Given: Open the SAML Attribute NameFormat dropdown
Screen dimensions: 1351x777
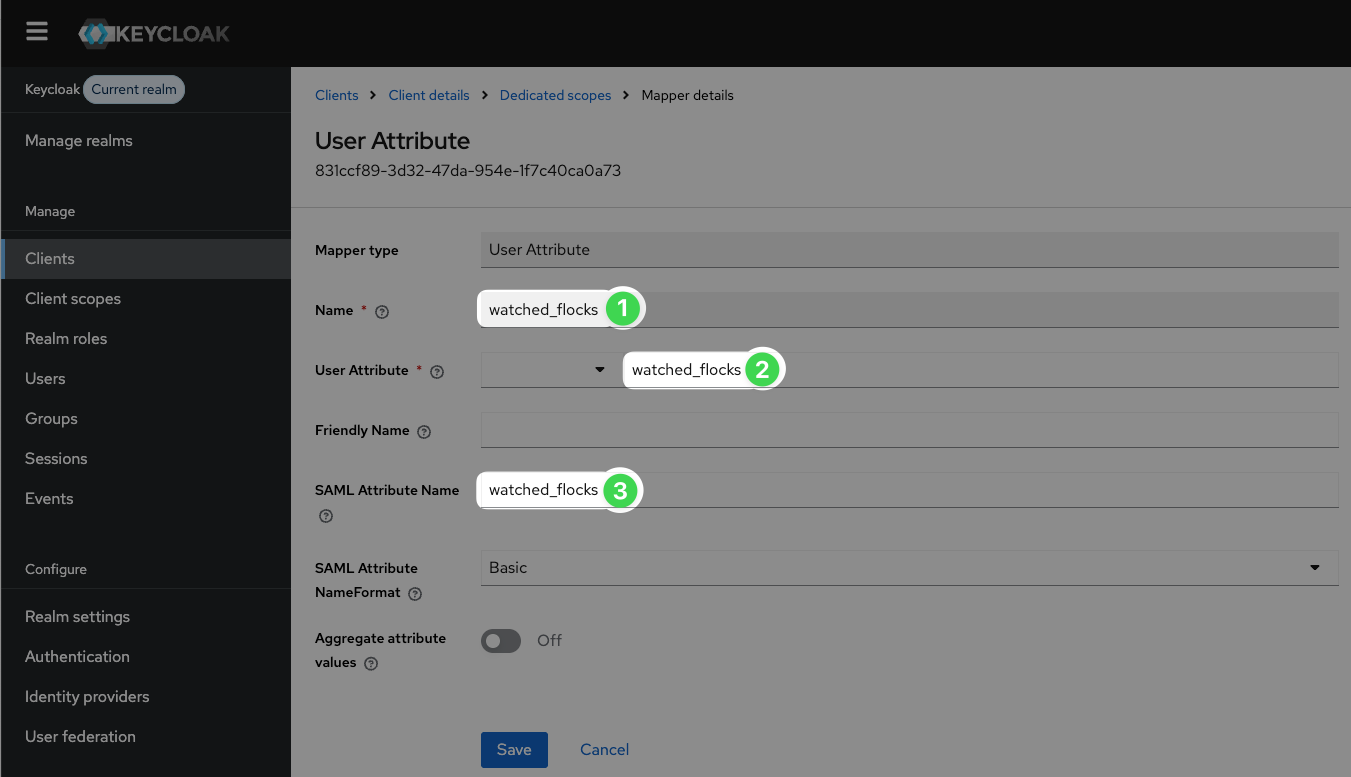Looking at the screenshot, I should pyautogui.click(x=909, y=568).
